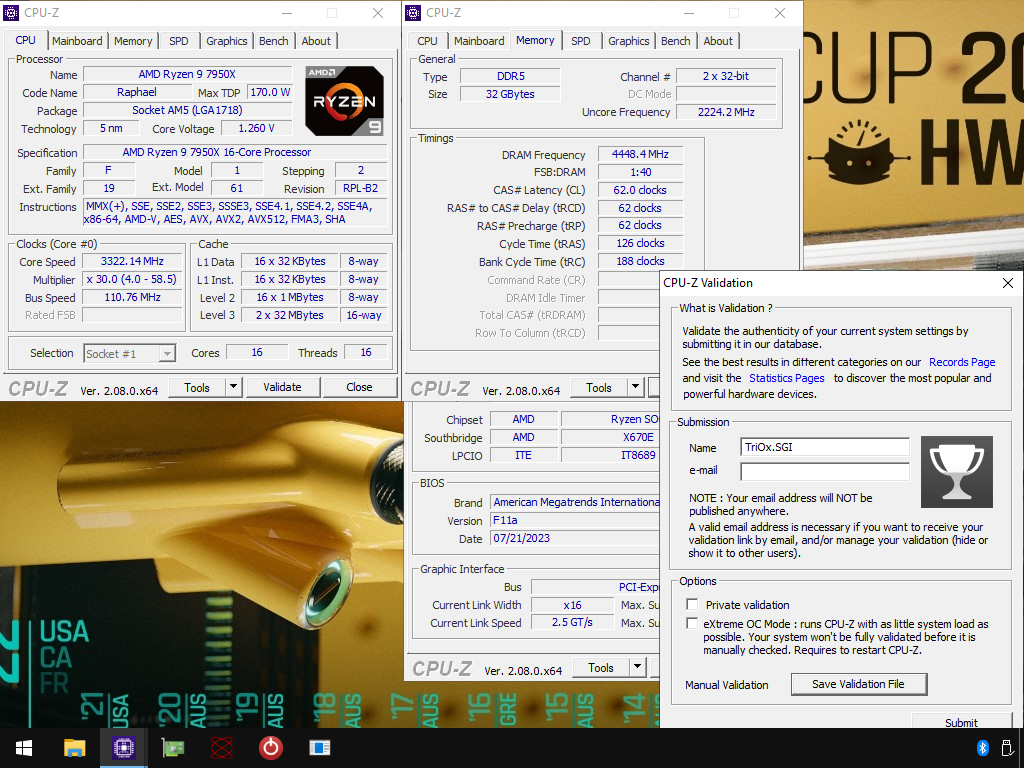Enable the eXtreme OC Mode checkbox
Image resolution: width=1024 pixels, height=768 pixels.
(692, 623)
